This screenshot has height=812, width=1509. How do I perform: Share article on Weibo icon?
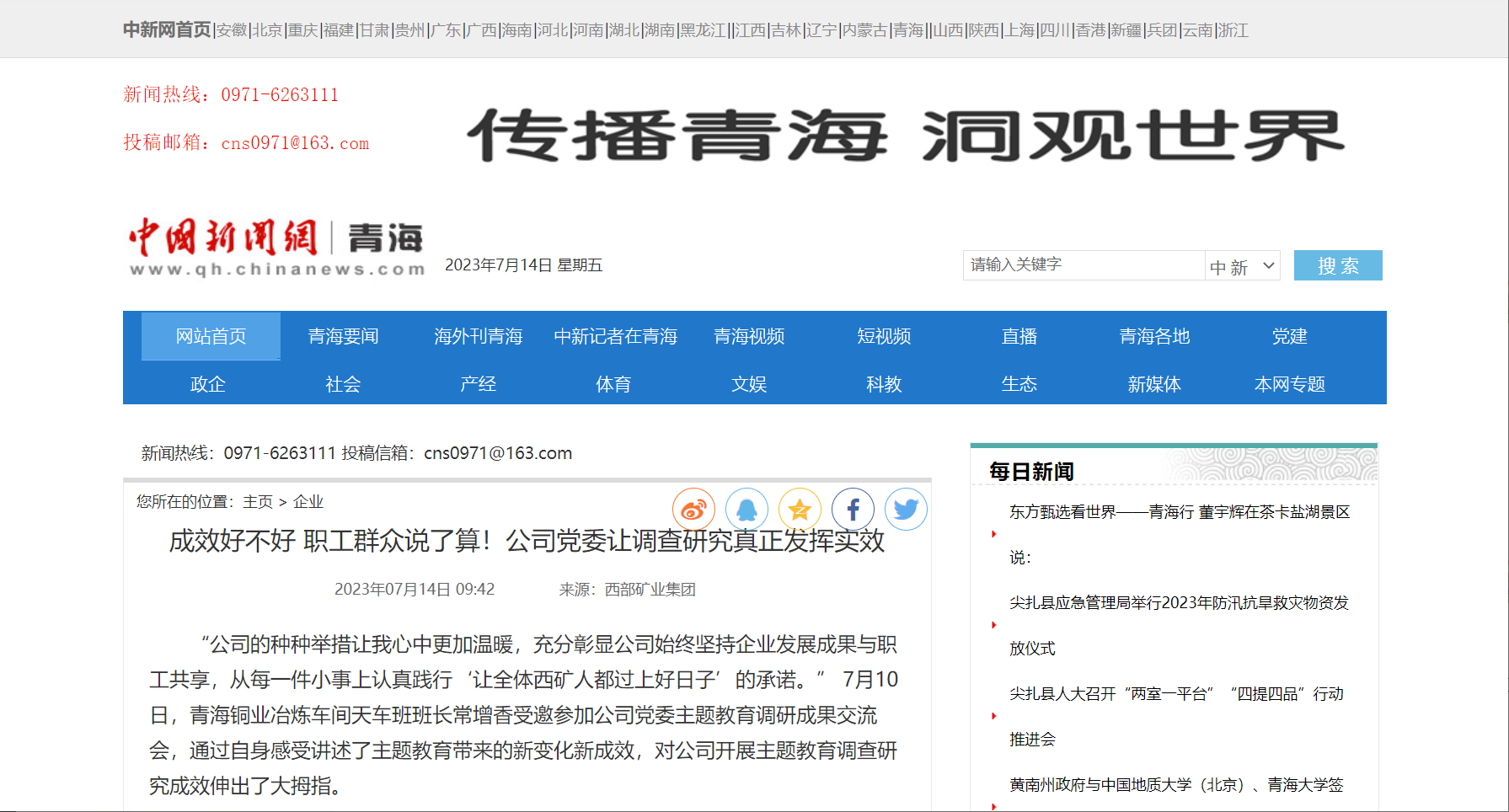tap(693, 510)
